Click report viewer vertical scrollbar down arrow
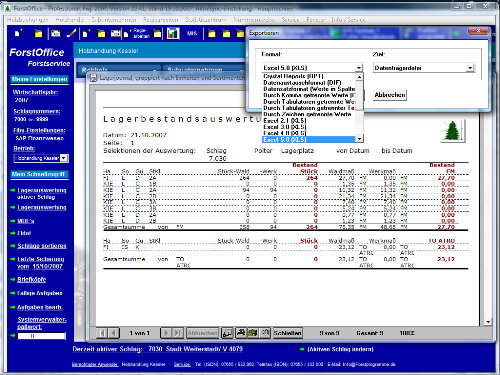 coord(488,322)
